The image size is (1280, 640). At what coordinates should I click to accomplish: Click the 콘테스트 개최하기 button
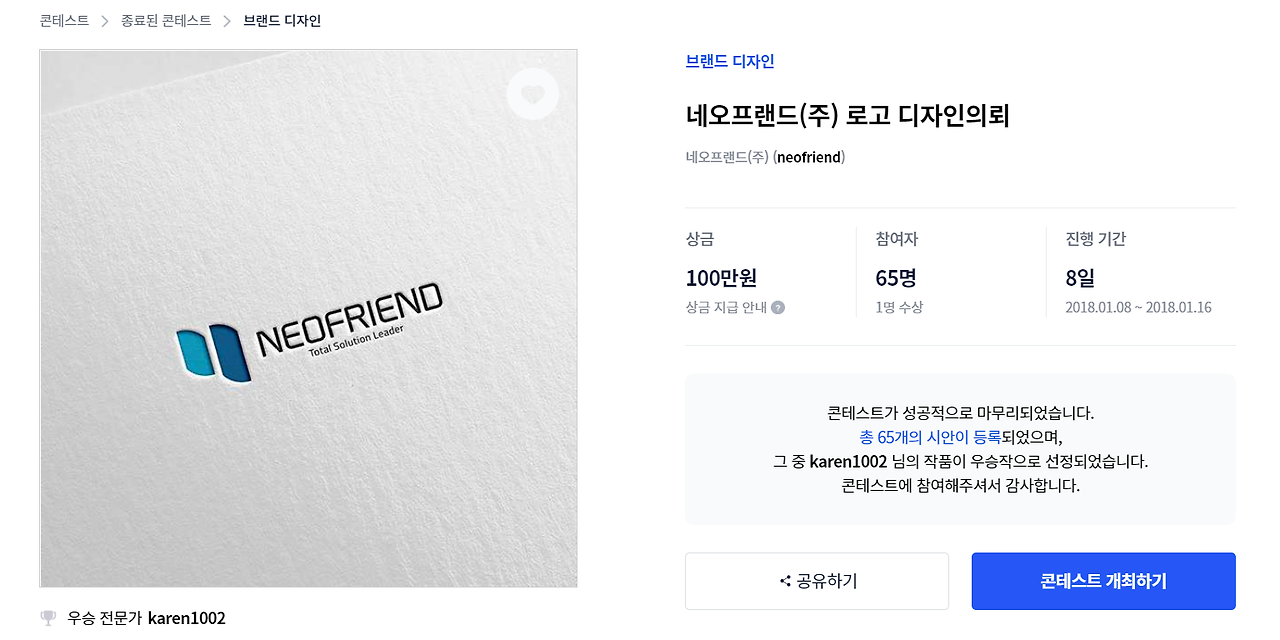tap(1103, 581)
